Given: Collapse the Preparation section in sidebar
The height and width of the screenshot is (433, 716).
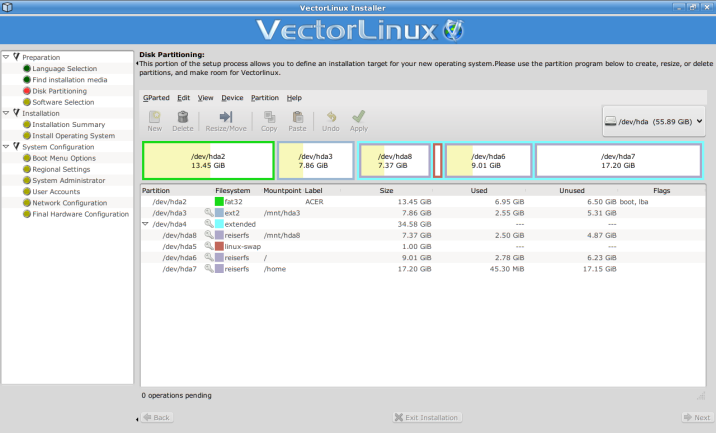Looking at the screenshot, I should tap(7, 57).
